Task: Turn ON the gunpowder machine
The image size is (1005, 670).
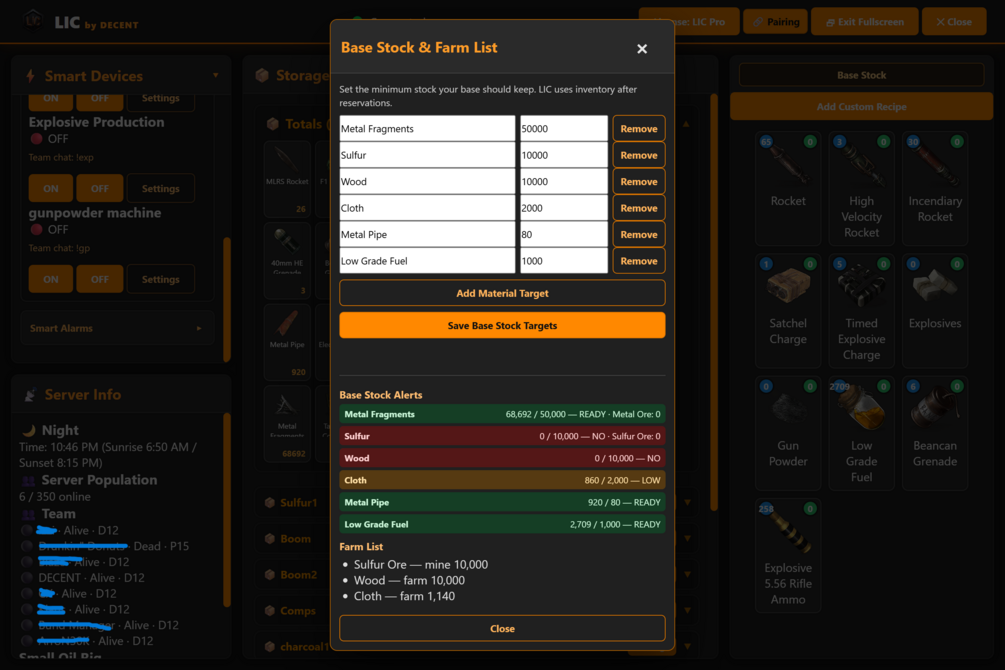Action: [51, 280]
